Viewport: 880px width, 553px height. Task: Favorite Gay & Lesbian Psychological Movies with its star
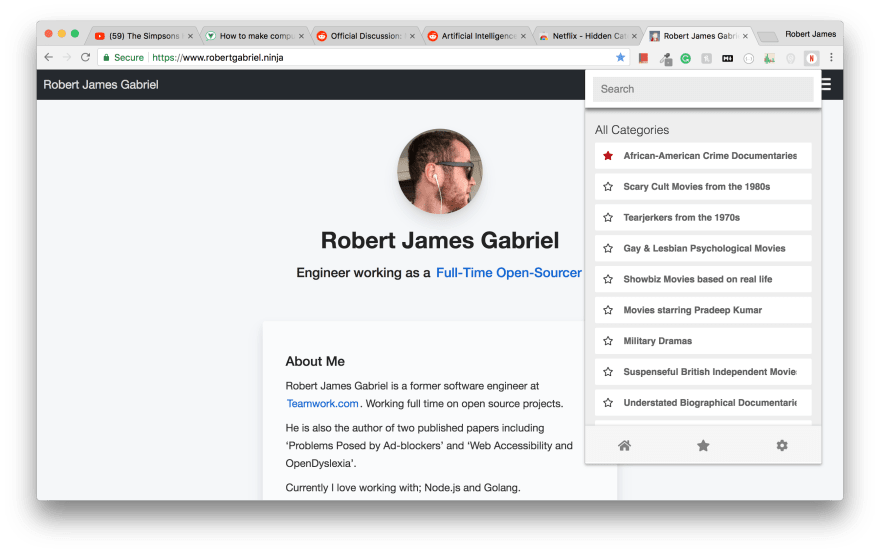pyautogui.click(x=608, y=249)
